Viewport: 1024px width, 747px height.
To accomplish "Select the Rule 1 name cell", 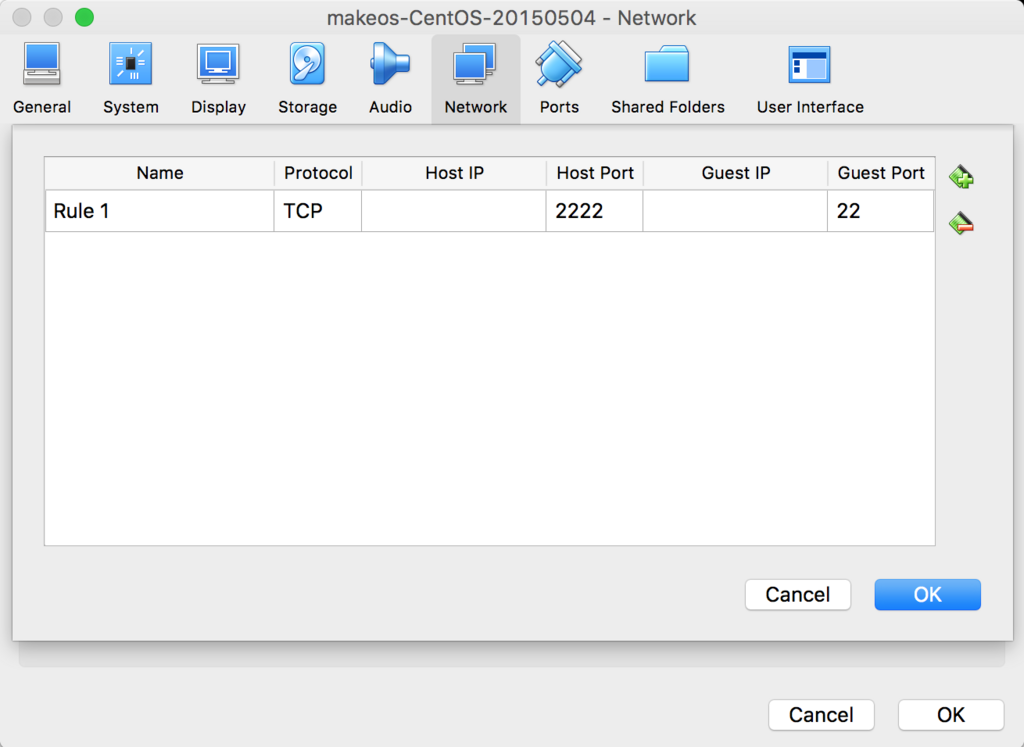I will [x=160, y=211].
